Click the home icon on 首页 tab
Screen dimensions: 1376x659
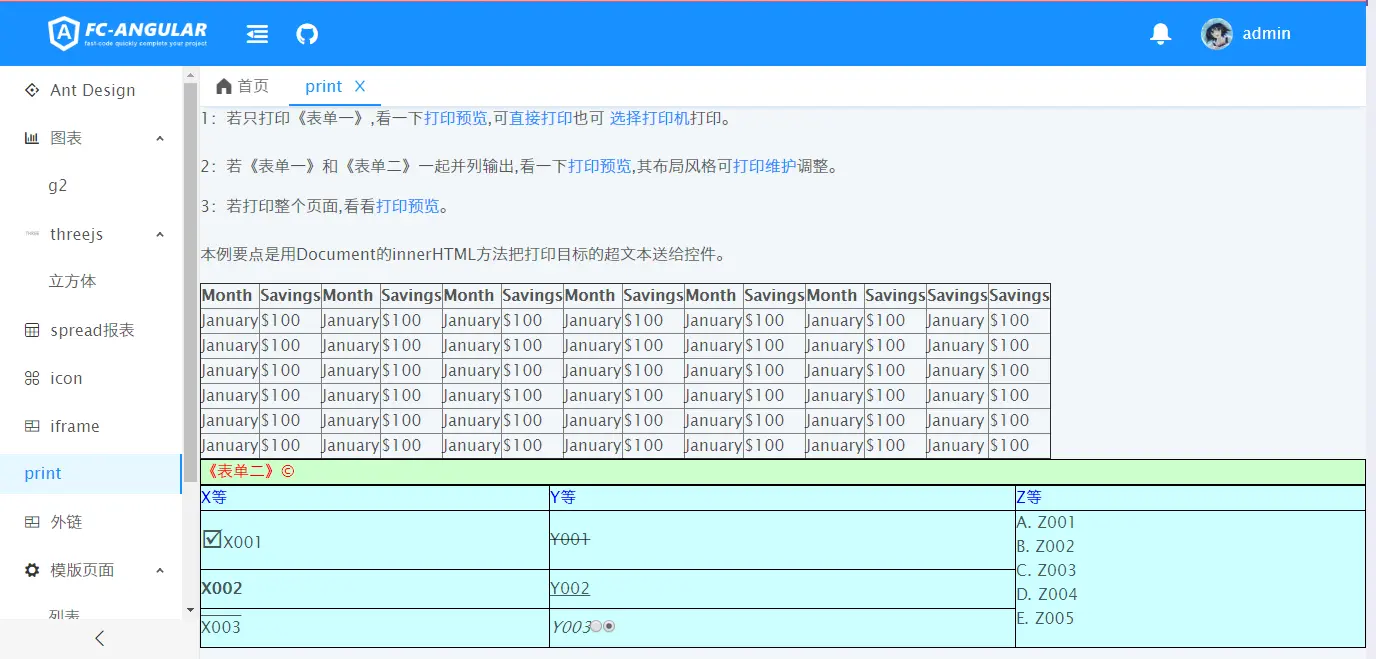click(x=224, y=86)
